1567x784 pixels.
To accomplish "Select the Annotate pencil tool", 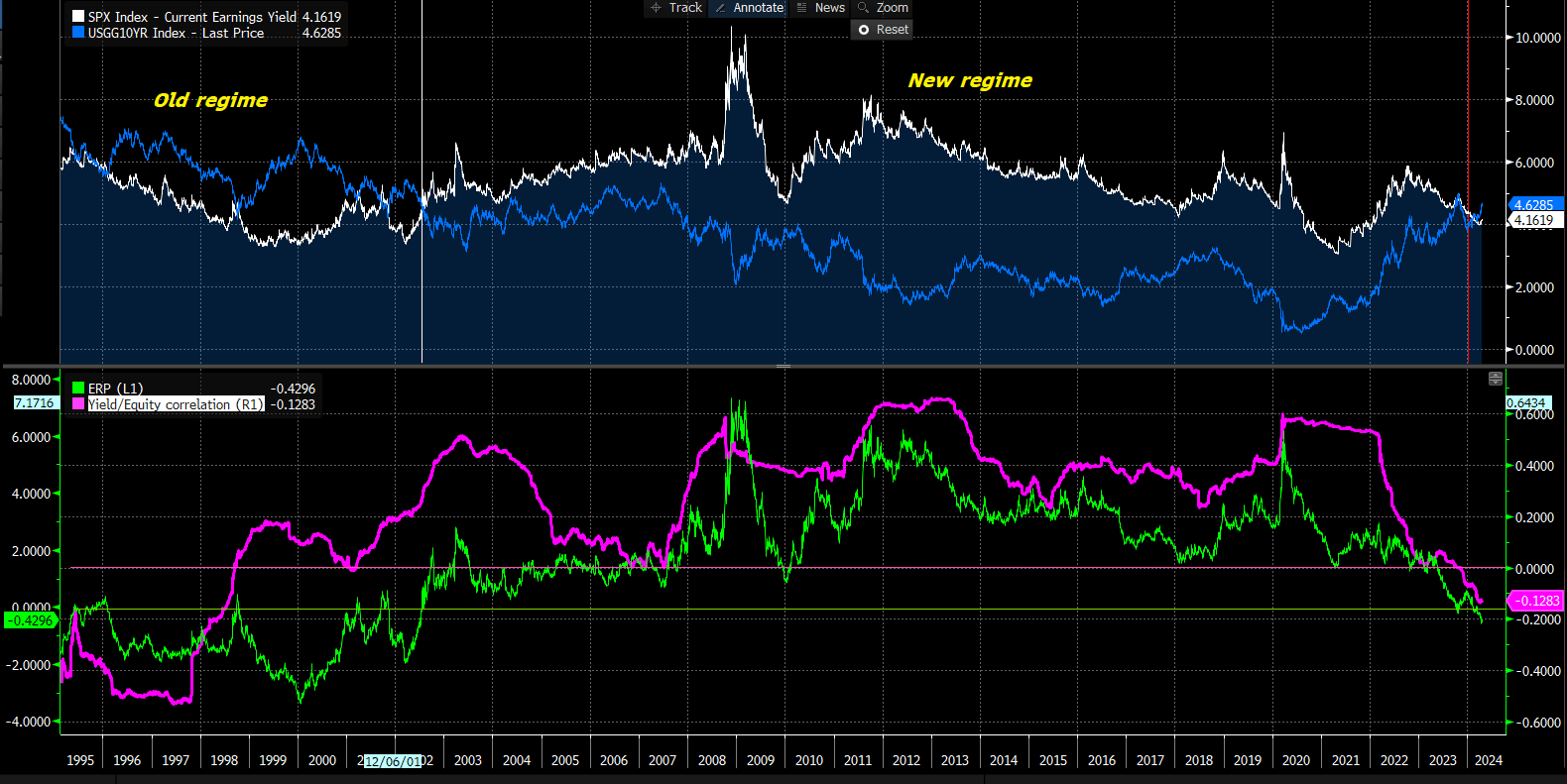I will [x=749, y=8].
